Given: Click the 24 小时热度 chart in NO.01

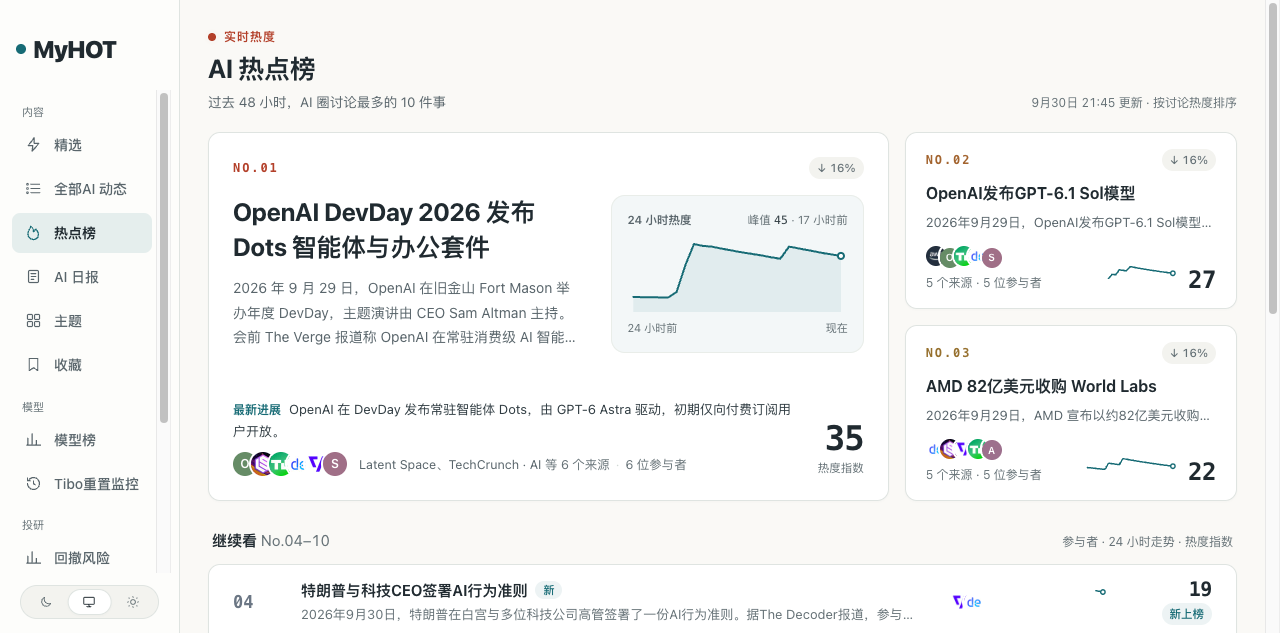Looking at the screenshot, I should (x=737, y=273).
